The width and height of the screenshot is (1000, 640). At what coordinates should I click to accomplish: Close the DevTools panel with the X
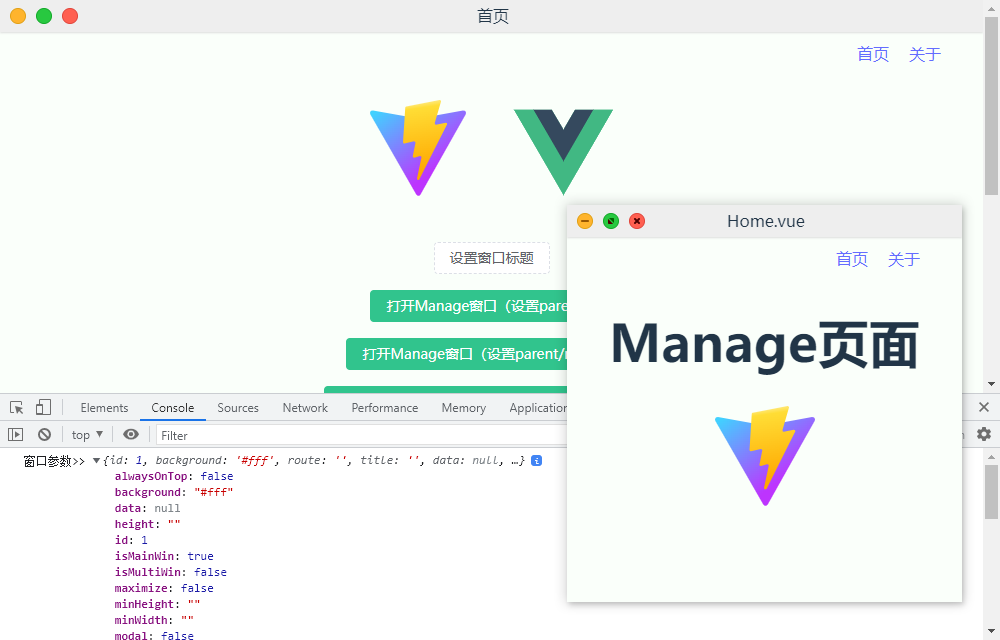(x=984, y=407)
